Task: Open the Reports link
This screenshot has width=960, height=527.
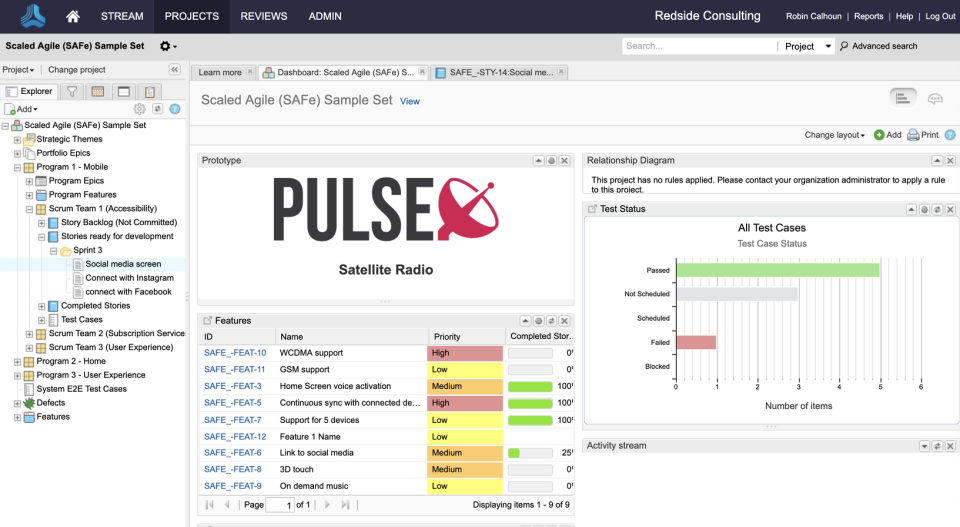Action: (868, 17)
